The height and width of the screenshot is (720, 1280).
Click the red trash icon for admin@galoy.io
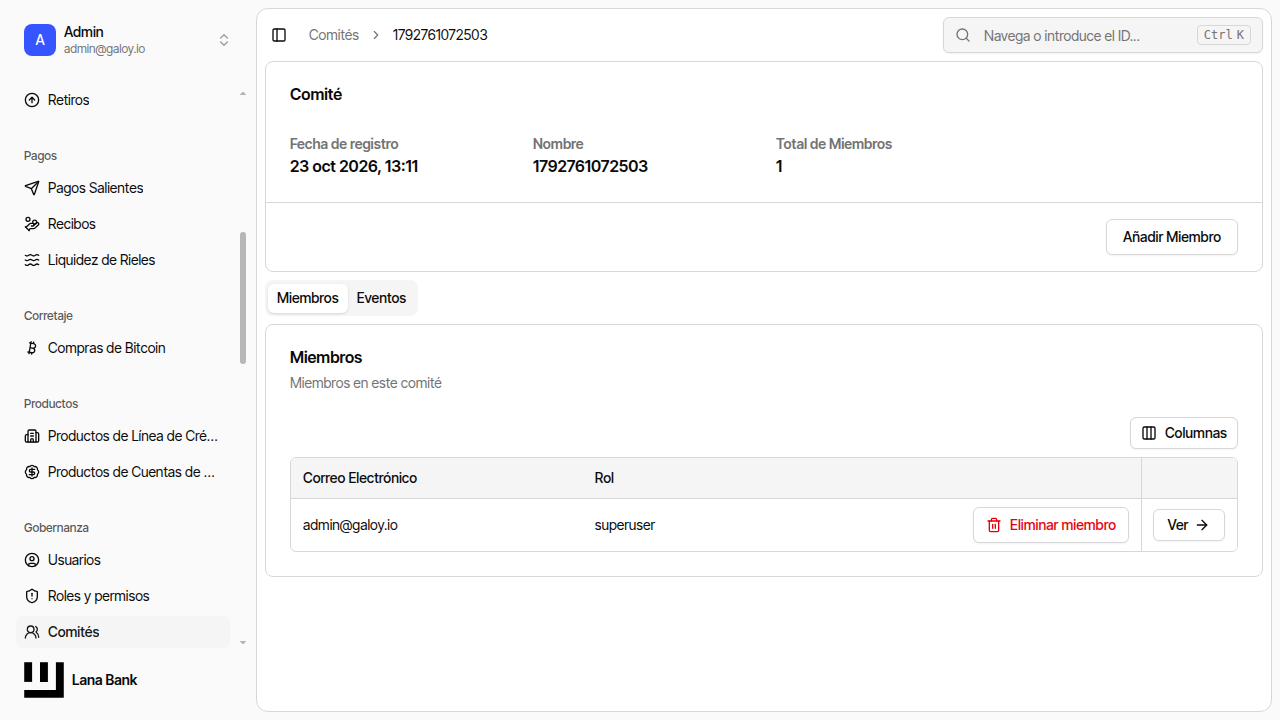point(994,525)
